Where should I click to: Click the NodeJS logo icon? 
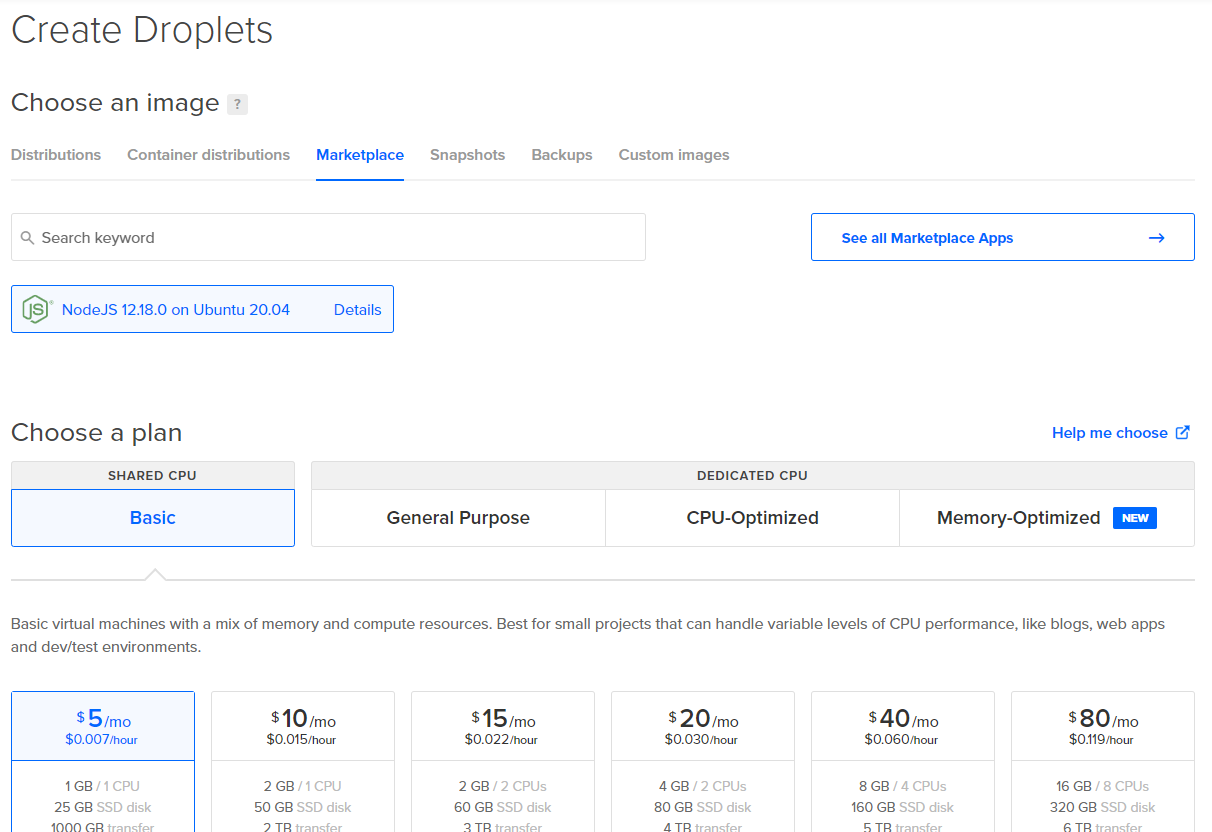click(37, 310)
